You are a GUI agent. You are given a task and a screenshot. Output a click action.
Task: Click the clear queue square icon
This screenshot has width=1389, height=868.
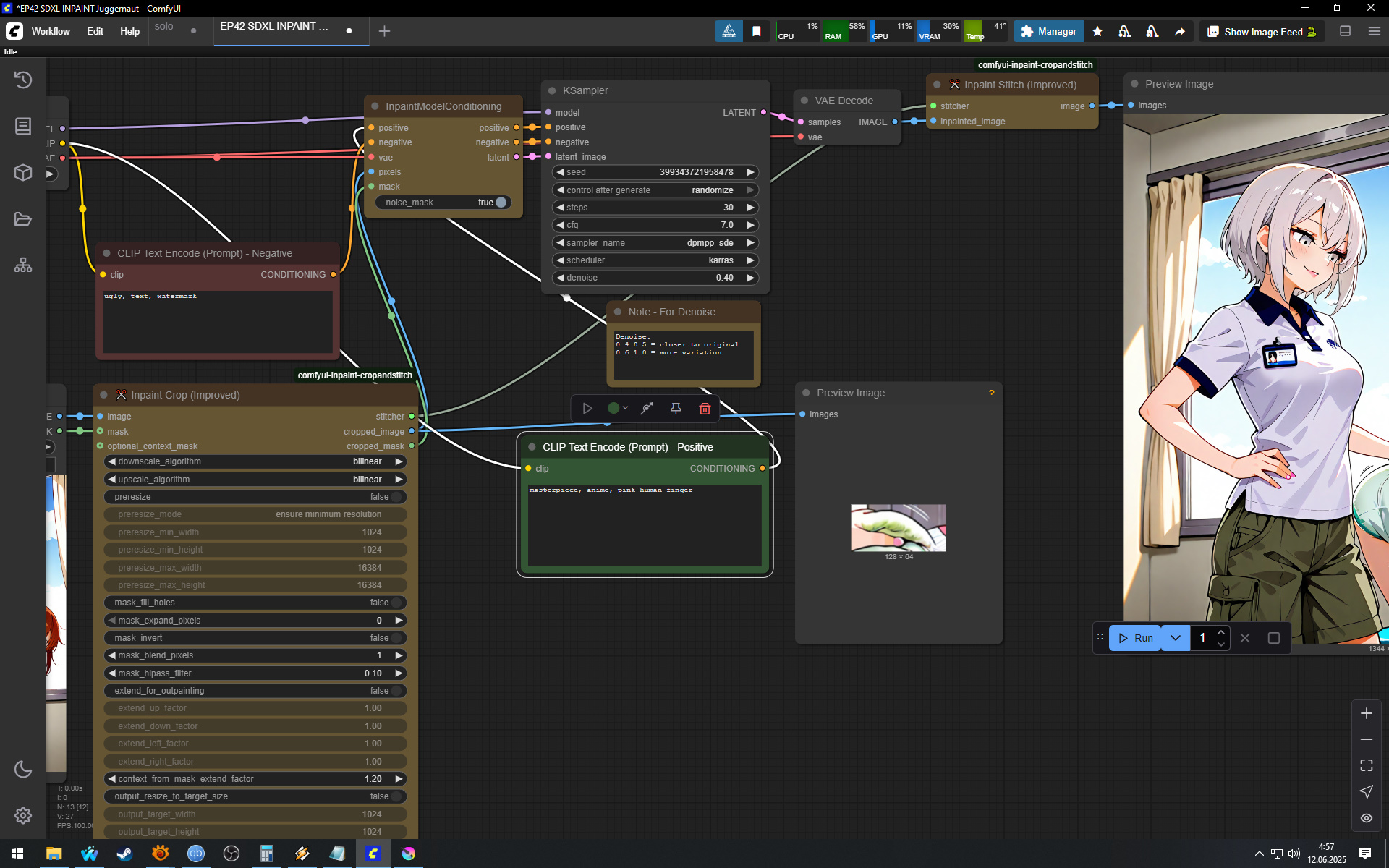[x=1274, y=638]
